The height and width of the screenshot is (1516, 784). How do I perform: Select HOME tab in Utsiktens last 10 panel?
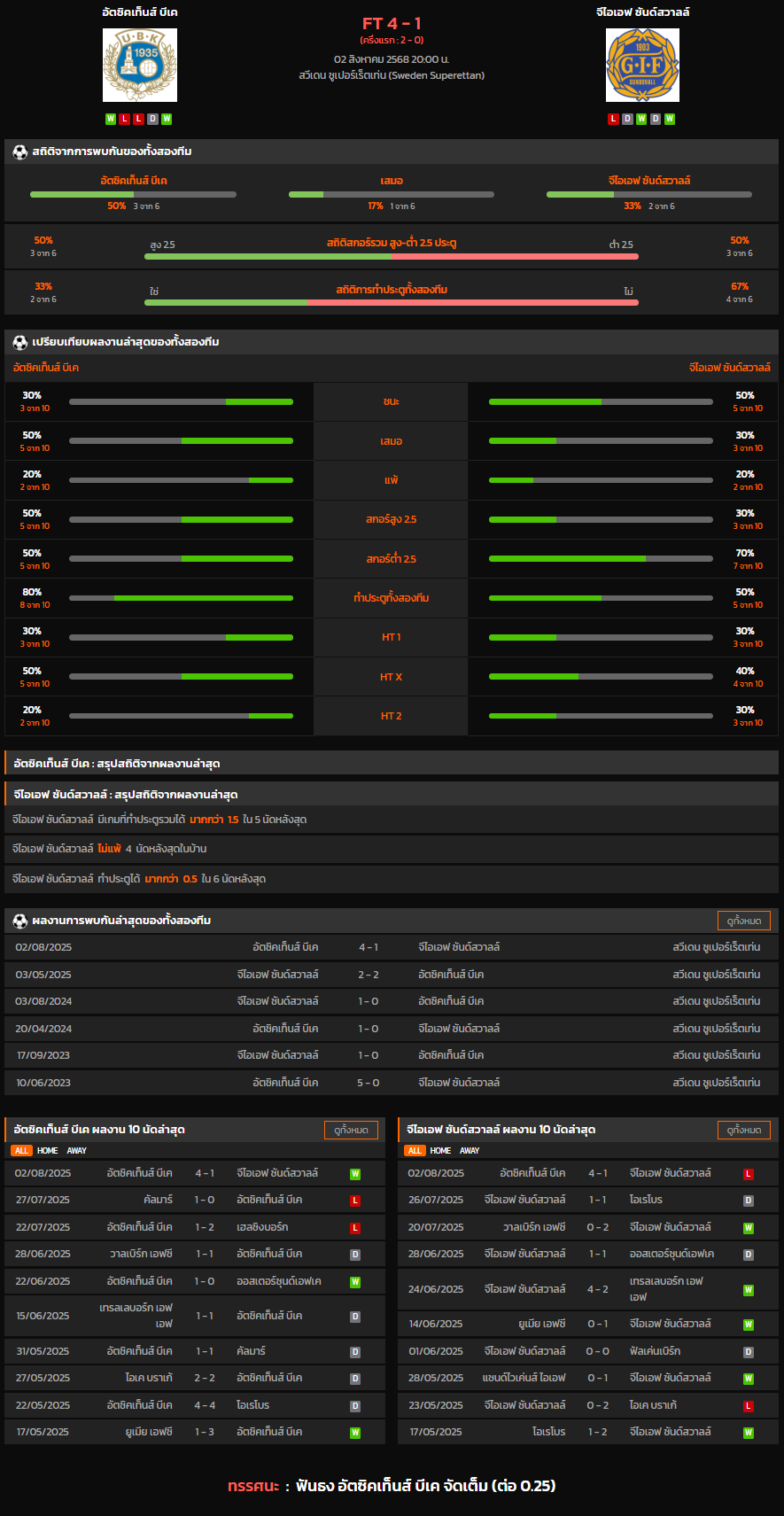pos(48,1151)
